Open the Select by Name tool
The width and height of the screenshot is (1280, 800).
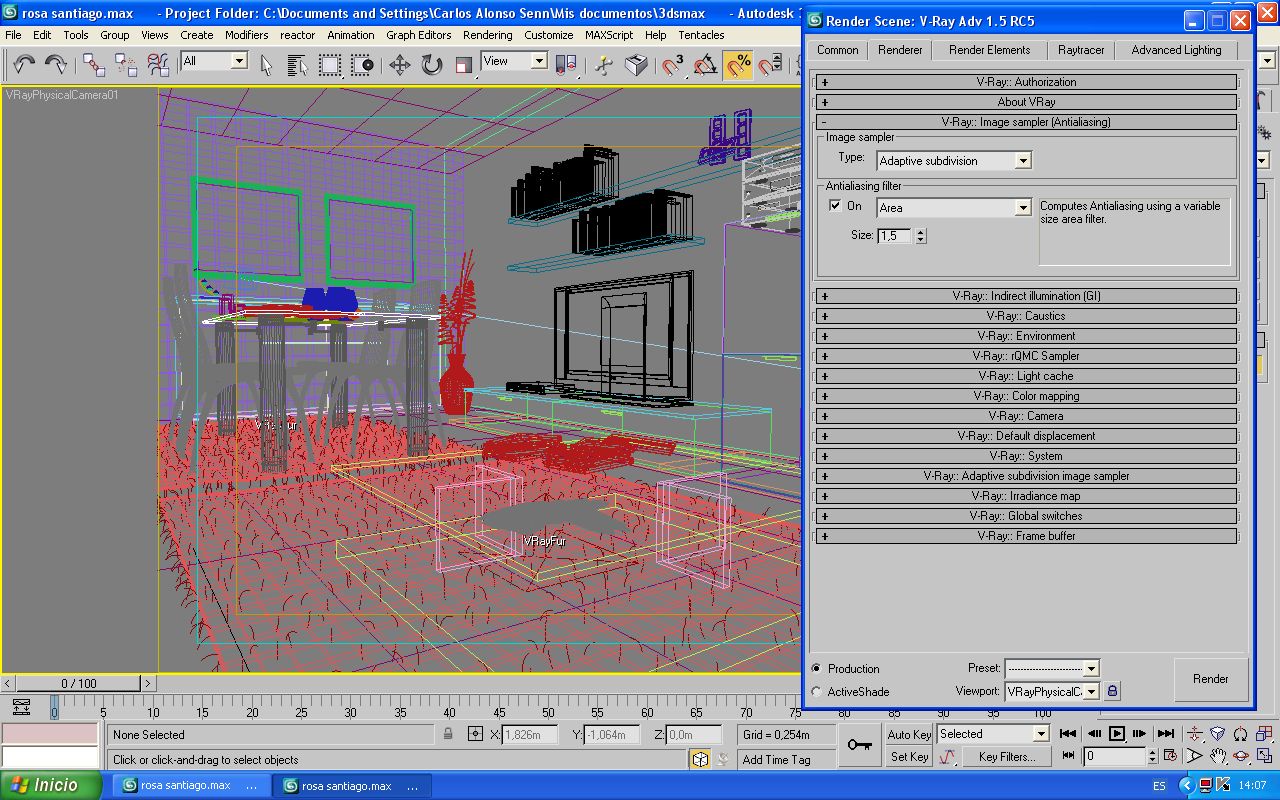click(x=298, y=65)
